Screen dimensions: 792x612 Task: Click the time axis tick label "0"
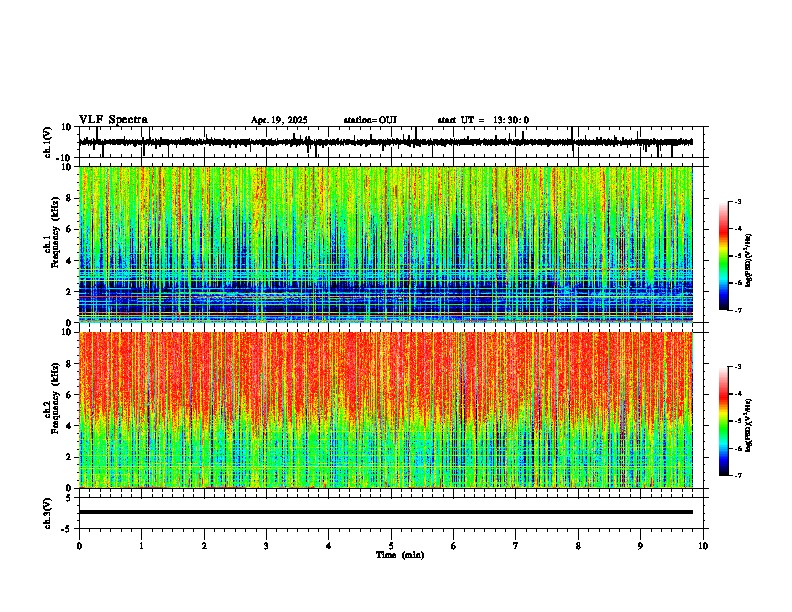click(79, 546)
